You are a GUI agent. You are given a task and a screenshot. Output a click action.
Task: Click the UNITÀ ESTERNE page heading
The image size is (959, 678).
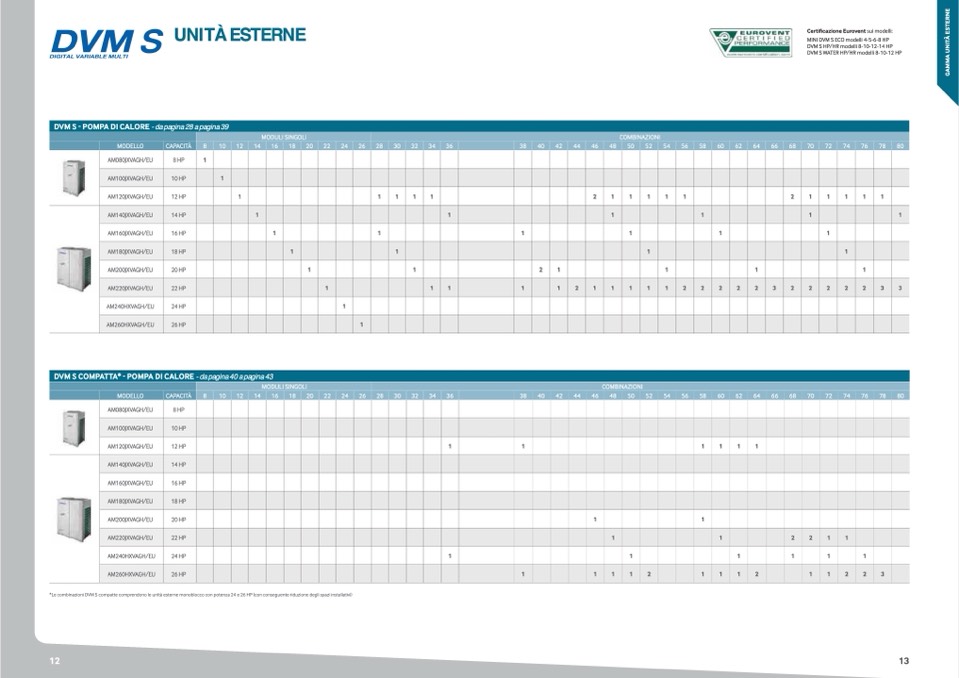(240, 36)
